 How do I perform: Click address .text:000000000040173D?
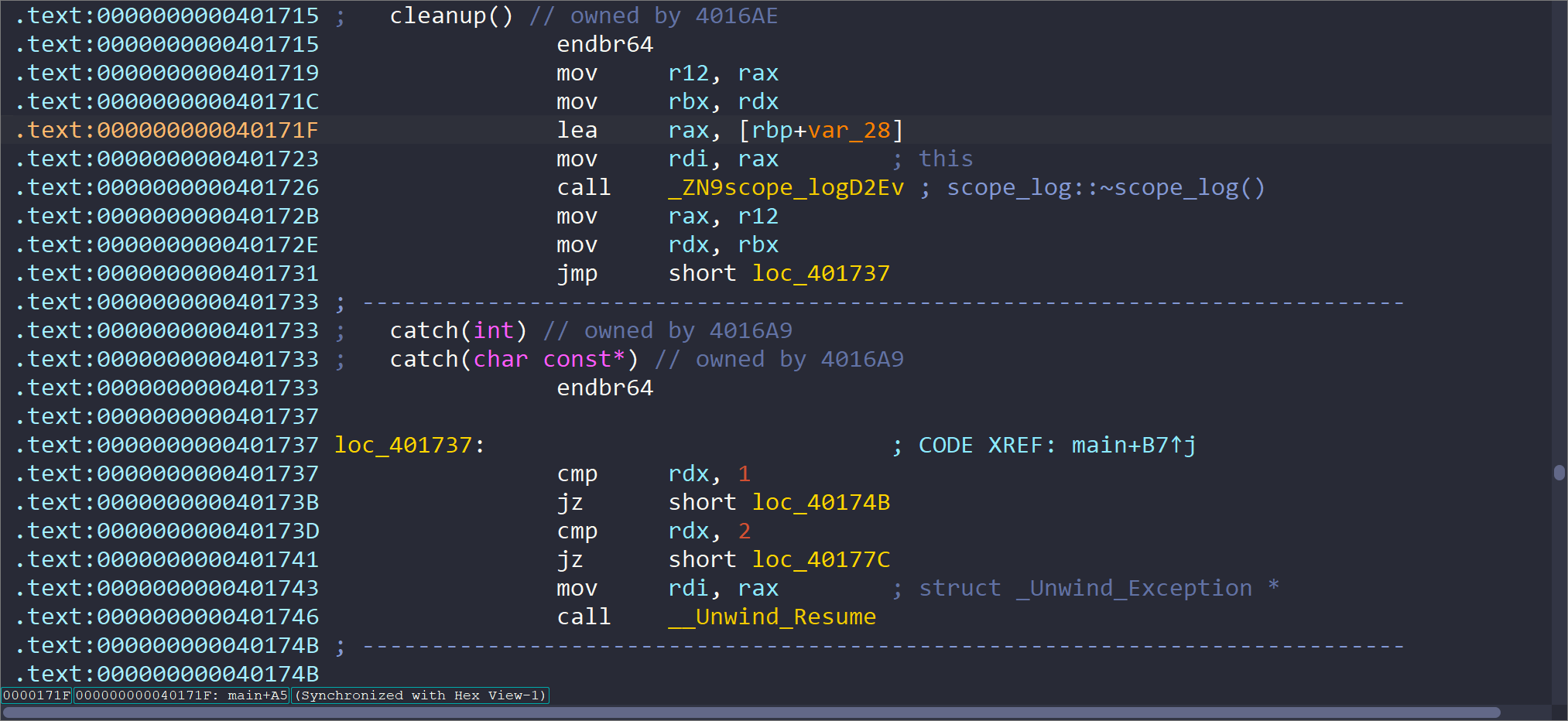(166, 531)
